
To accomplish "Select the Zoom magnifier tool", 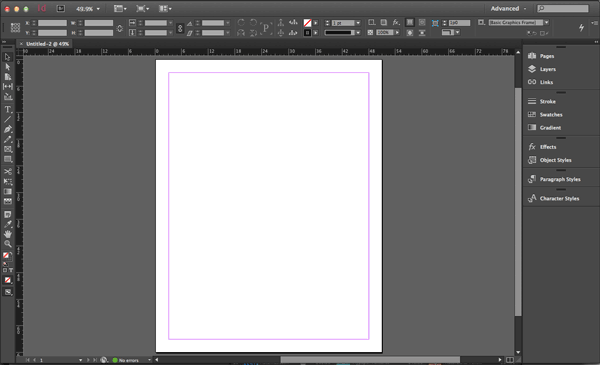I will coord(8,244).
